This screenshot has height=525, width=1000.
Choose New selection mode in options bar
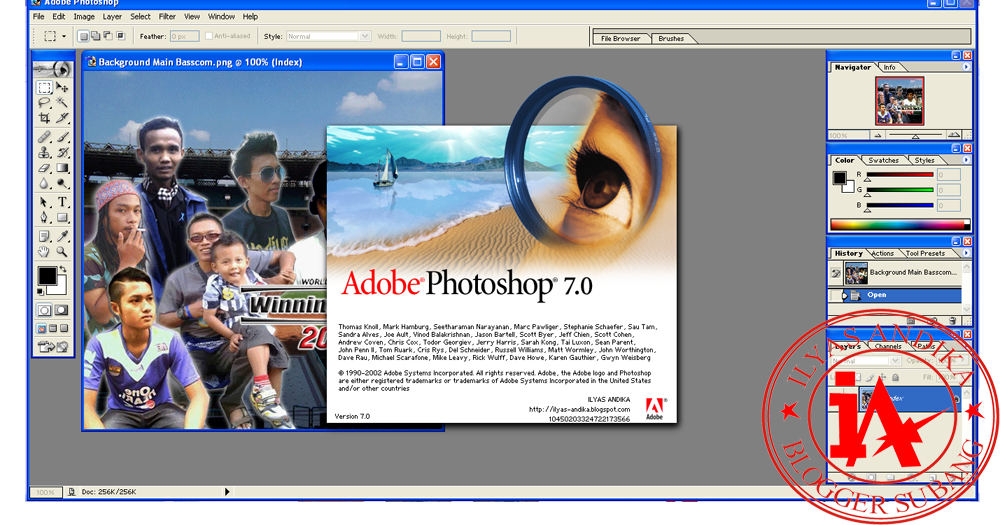point(84,36)
